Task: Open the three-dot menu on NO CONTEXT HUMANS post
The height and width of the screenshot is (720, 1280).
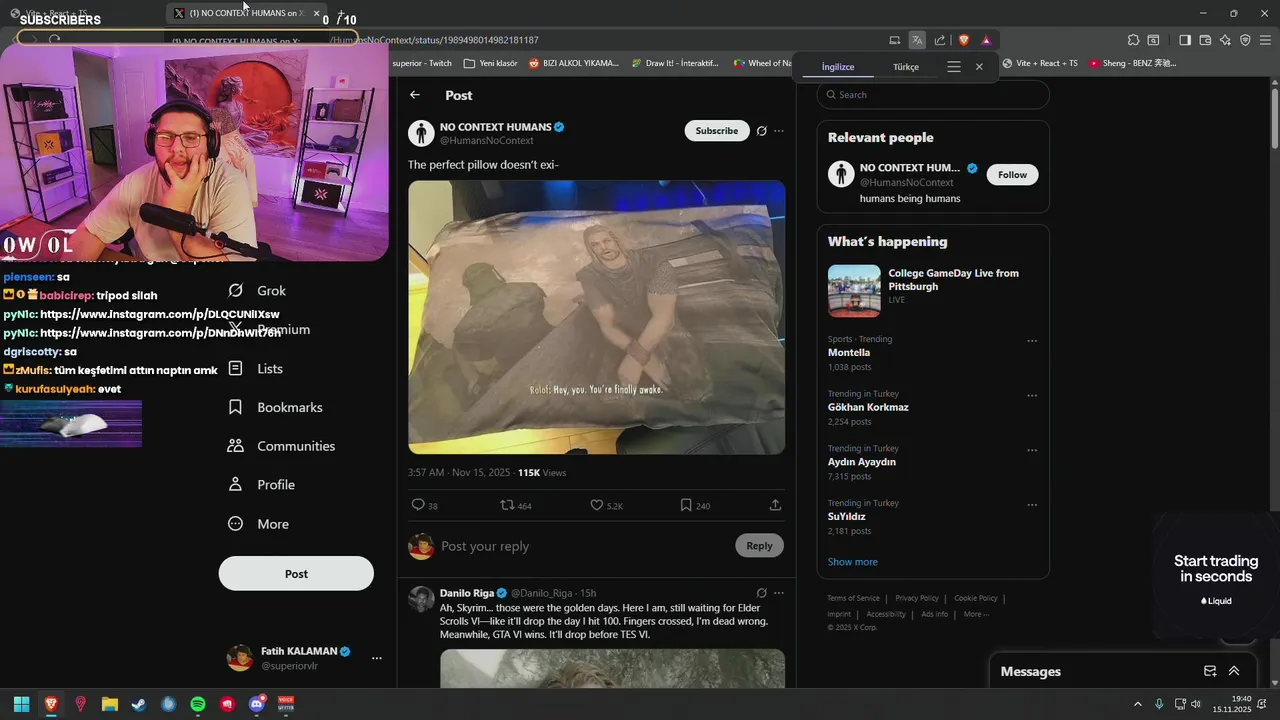Action: pyautogui.click(x=779, y=131)
